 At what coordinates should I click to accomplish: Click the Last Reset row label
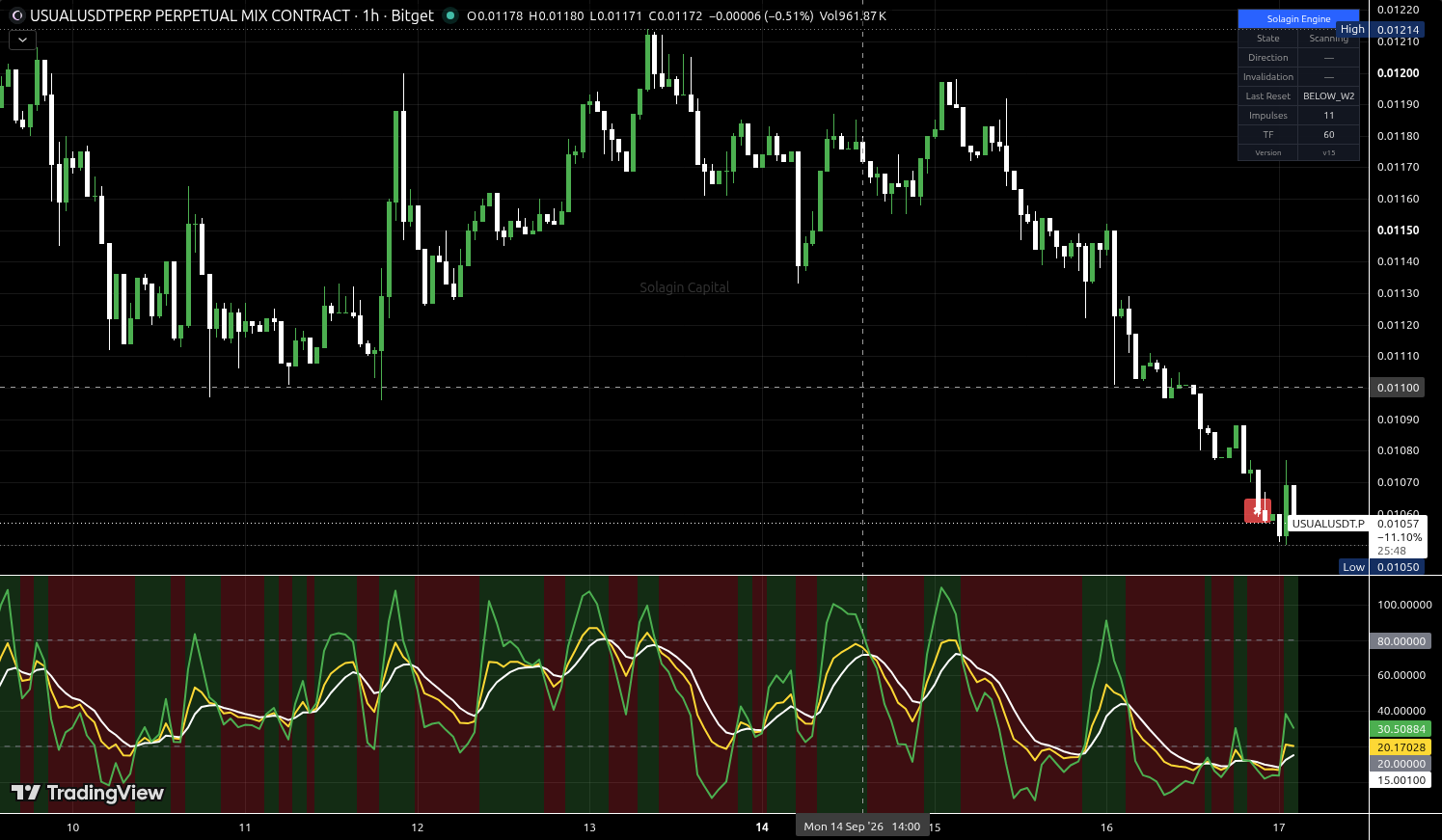[x=1267, y=96]
